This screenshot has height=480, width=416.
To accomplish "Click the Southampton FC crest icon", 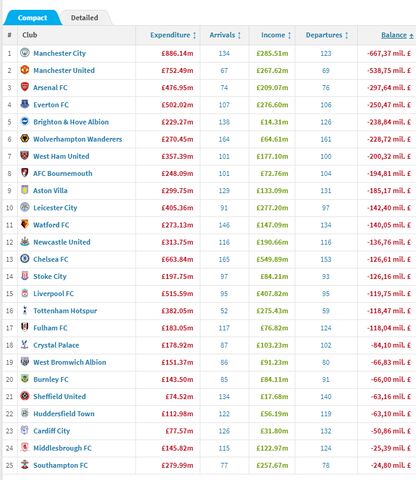I will [x=25, y=465].
